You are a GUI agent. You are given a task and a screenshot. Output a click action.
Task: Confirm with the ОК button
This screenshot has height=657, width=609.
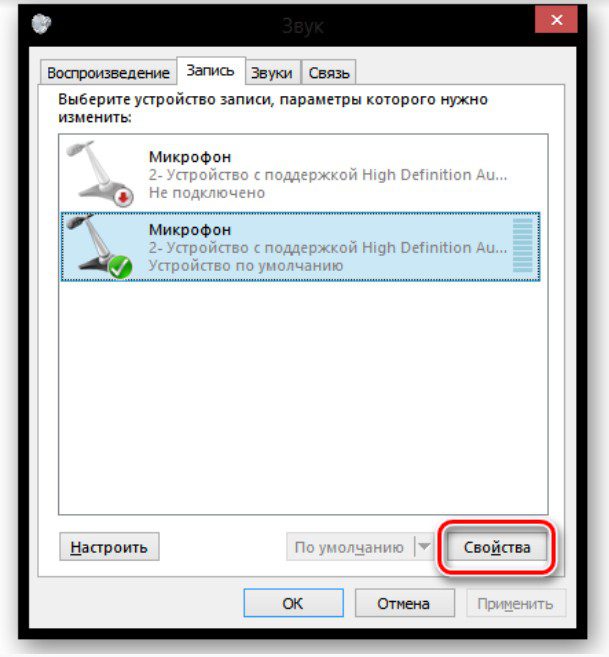[293, 603]
